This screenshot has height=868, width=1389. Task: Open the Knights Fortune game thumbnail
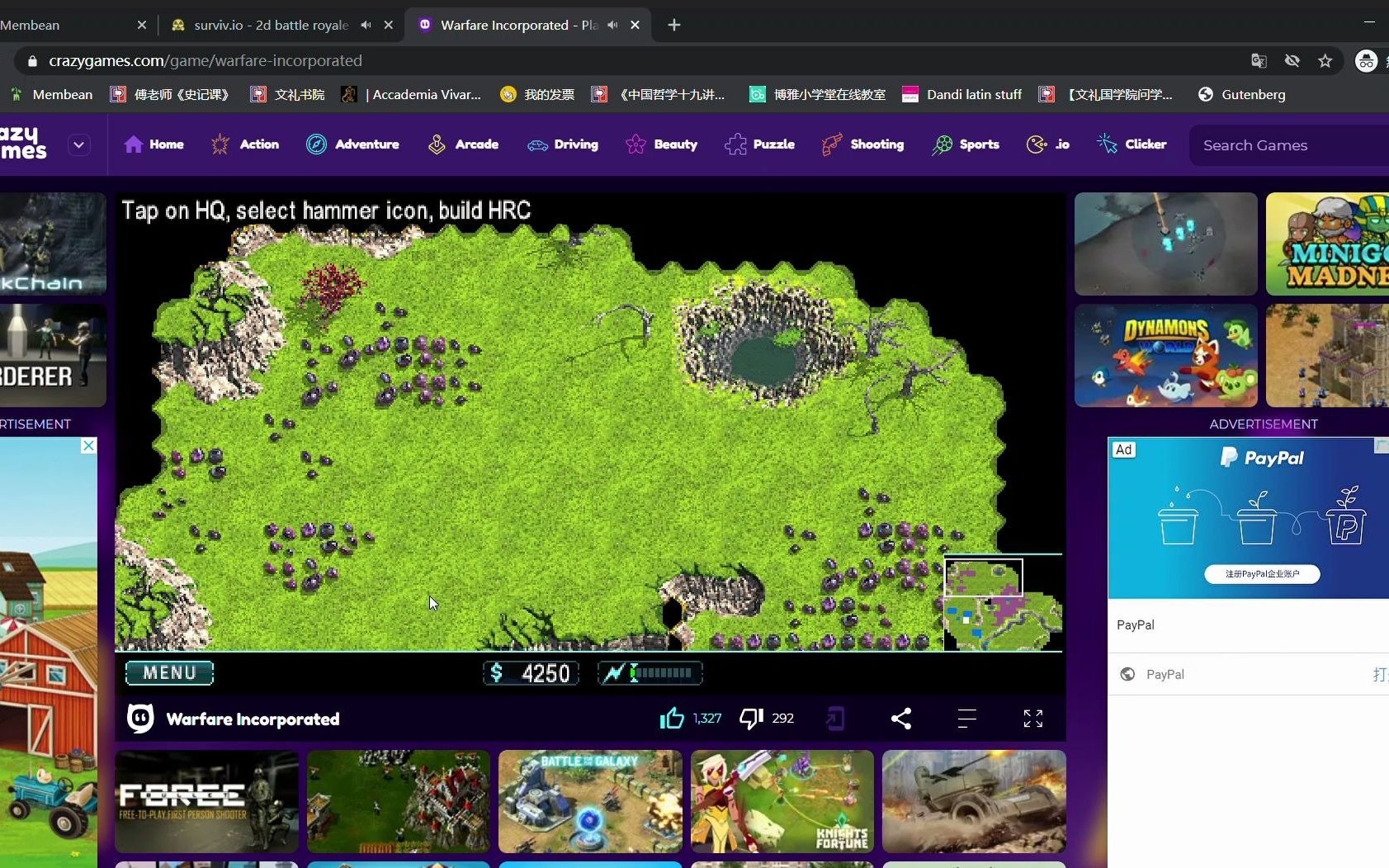point(782,801)
